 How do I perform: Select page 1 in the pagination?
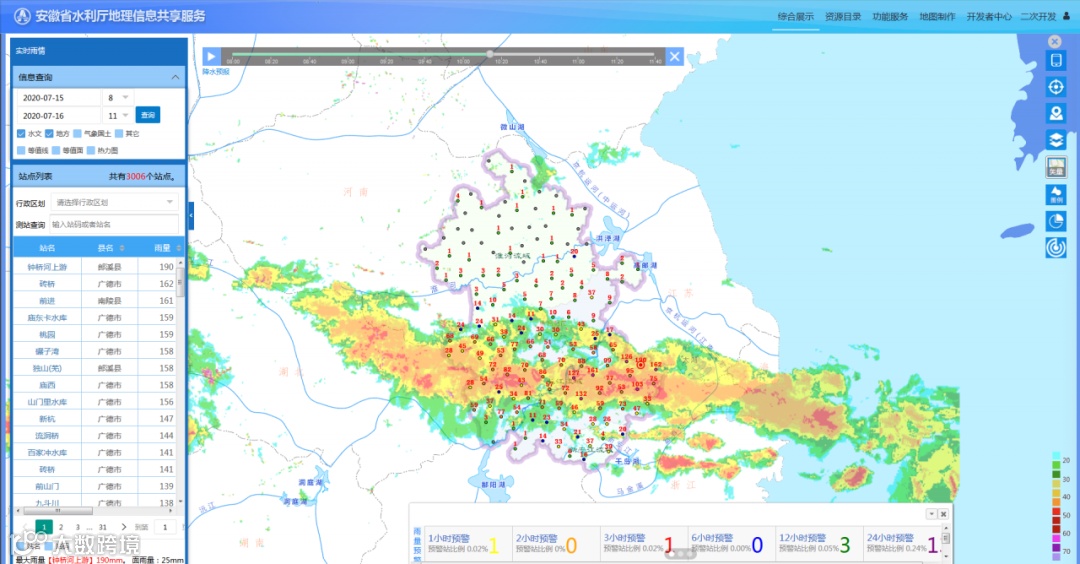tap(43, 527)
